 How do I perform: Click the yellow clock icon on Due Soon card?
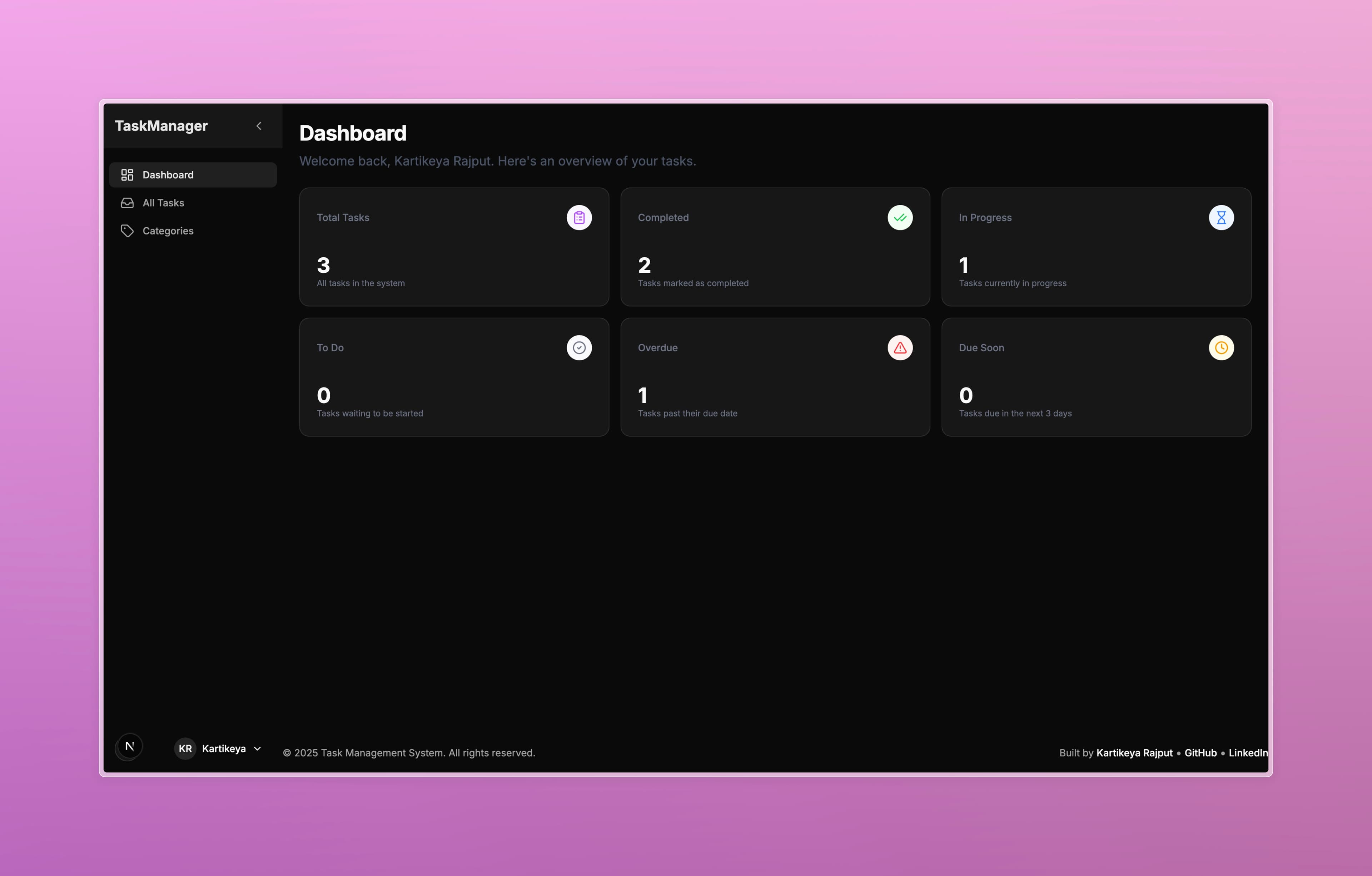pos(1221,348)
